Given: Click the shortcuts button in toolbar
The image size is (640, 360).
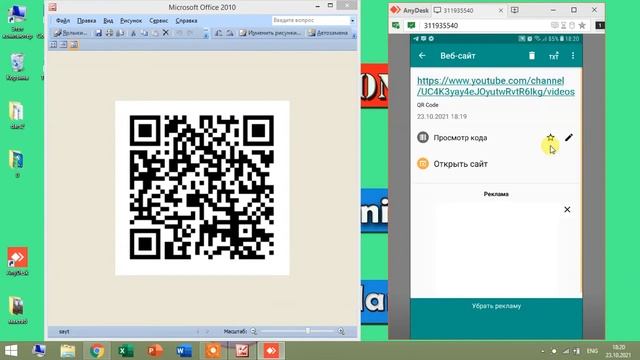Looking at the screenshot, I should [70, 33].
